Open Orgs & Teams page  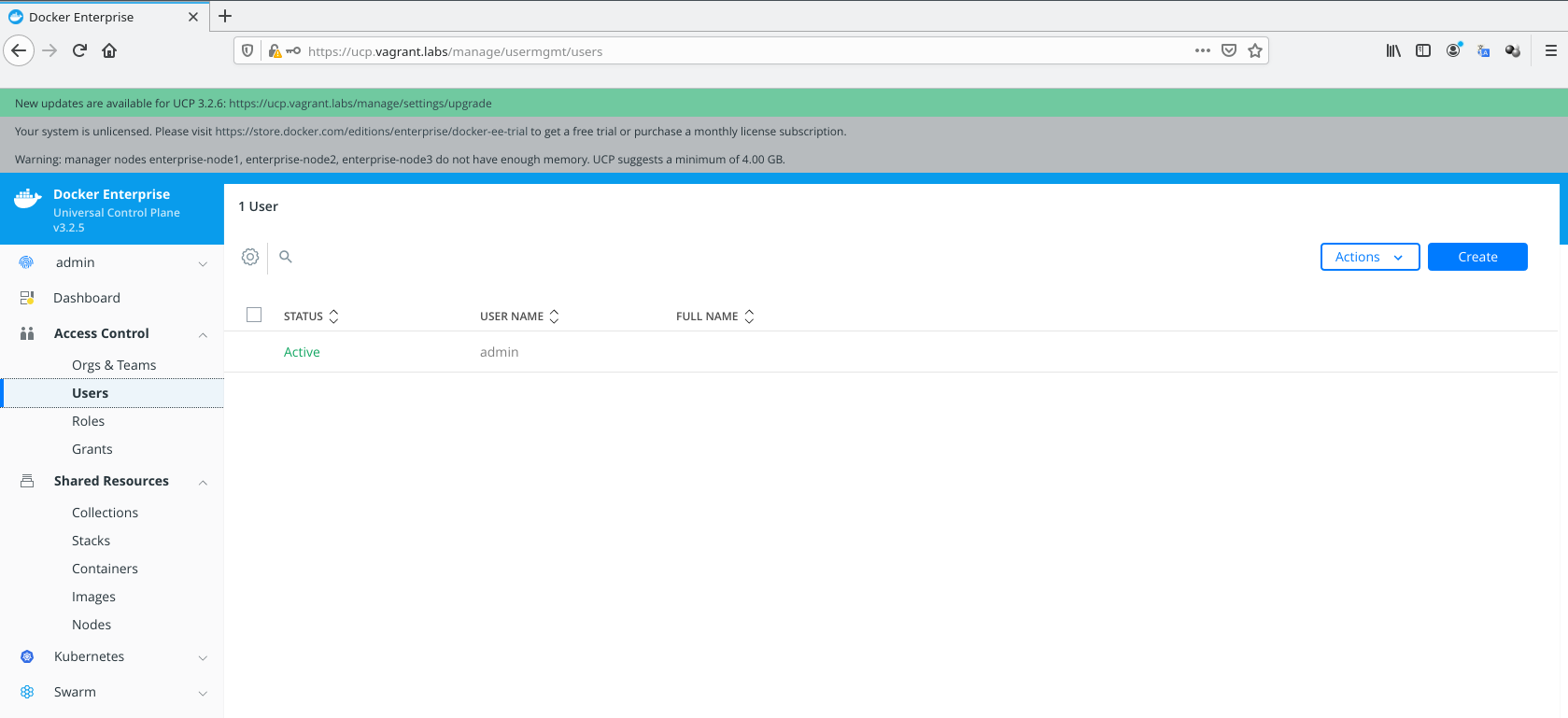coord(114,365)
